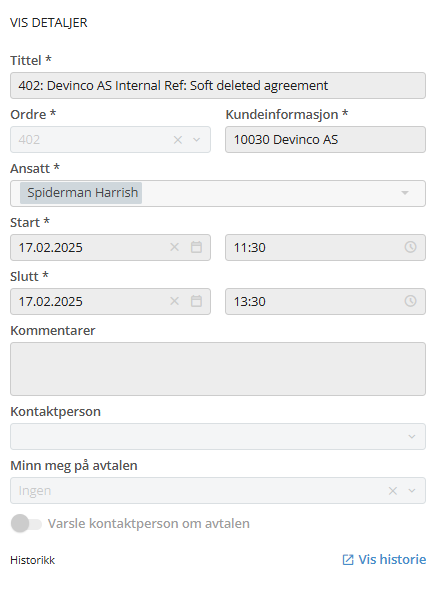This screenshot has height=613, width=431.
Task: Clear the Start date 17.02.2025
Action: coord(174,247)
